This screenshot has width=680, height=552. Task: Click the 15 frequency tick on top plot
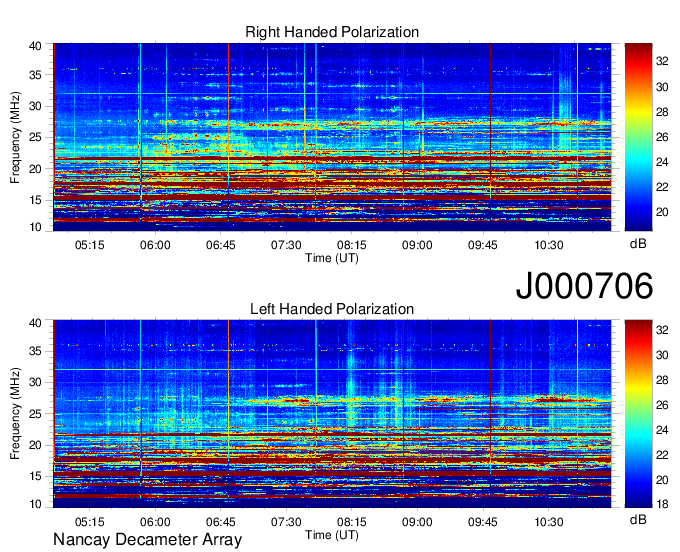point(35,200)
